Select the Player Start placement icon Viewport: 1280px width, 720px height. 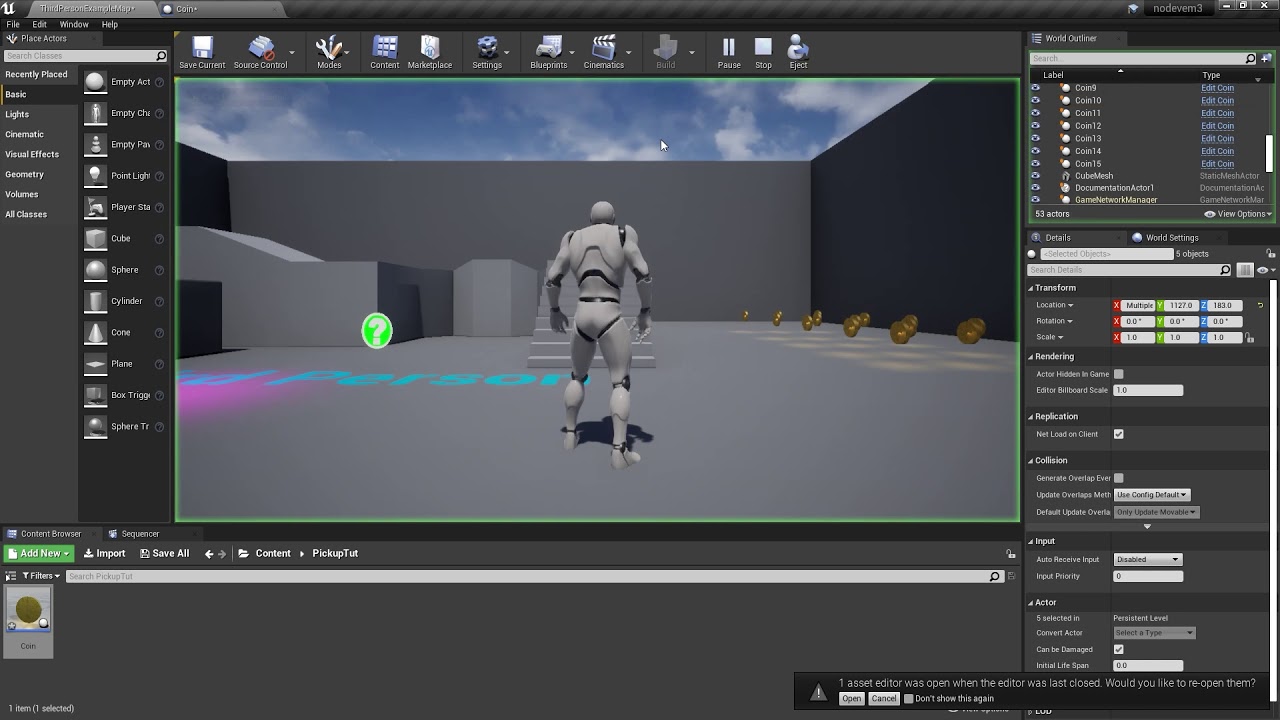coord(95,207)
